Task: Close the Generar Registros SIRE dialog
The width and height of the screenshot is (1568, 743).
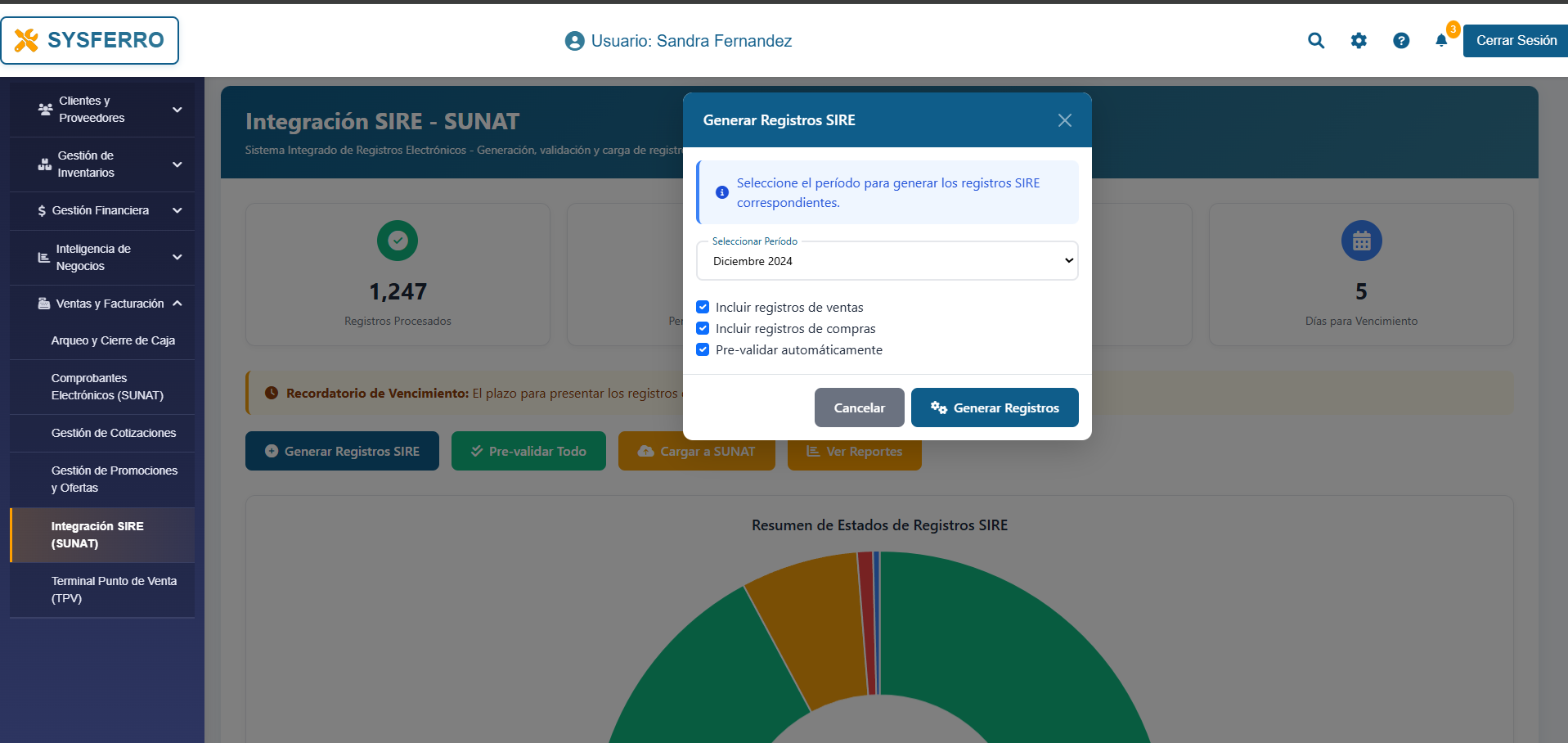Action: pos(1065,120)
